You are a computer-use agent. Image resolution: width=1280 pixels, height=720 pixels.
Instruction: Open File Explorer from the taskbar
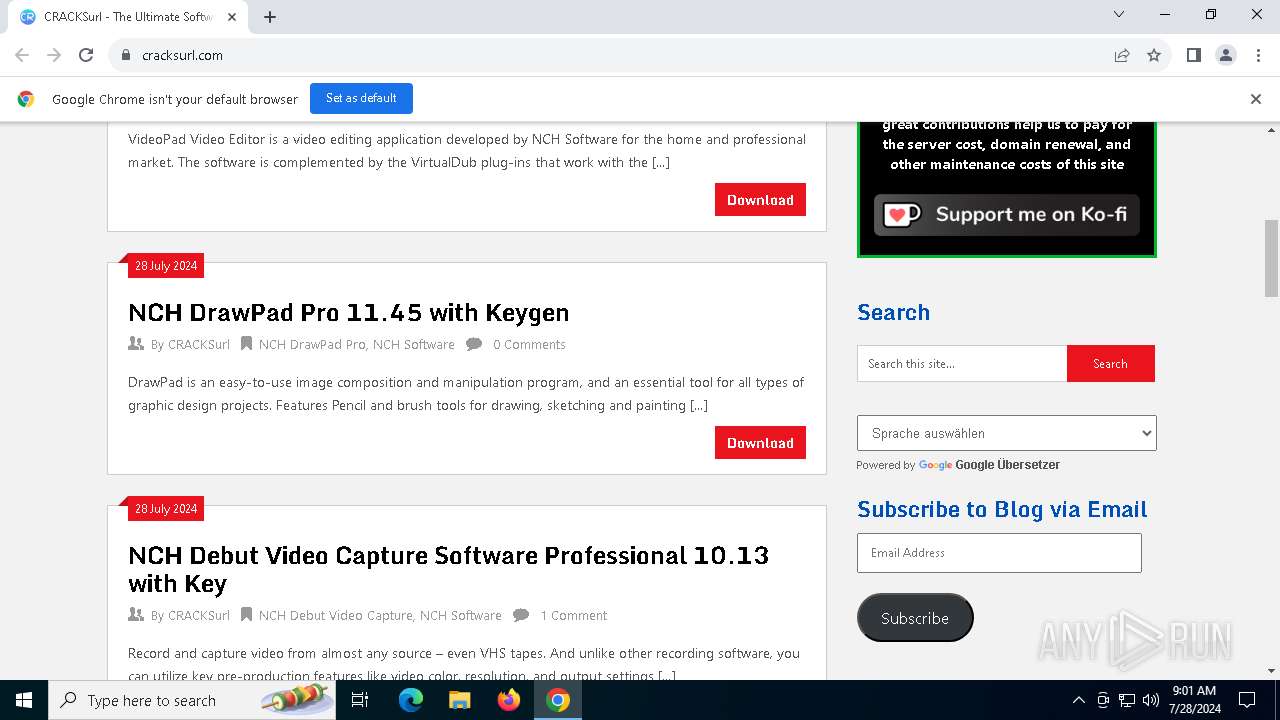click(x=460, y=700)
